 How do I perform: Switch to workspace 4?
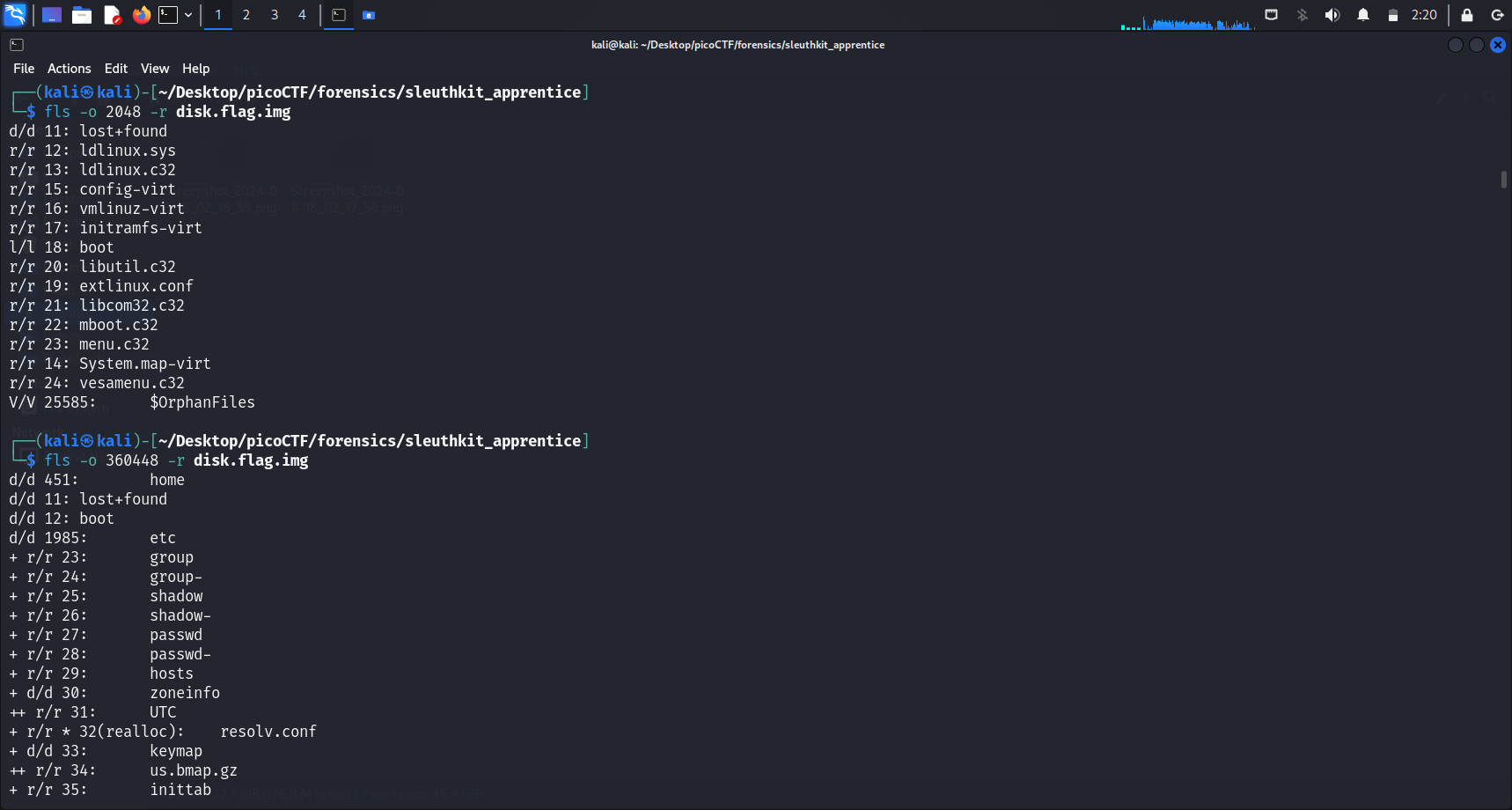pyautogui.click(x=302, y=15)
